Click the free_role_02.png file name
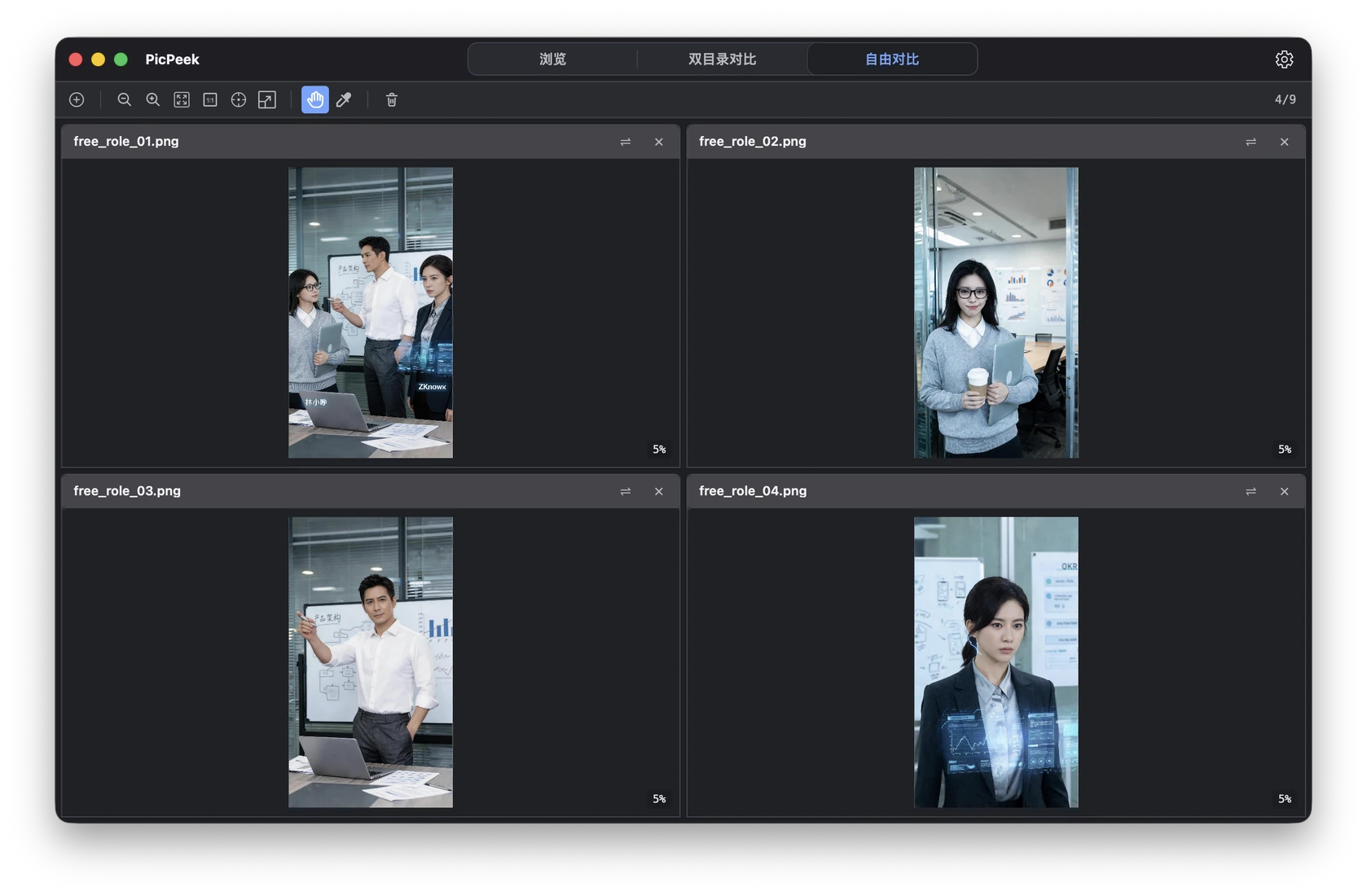 click(x=753, y=141)
